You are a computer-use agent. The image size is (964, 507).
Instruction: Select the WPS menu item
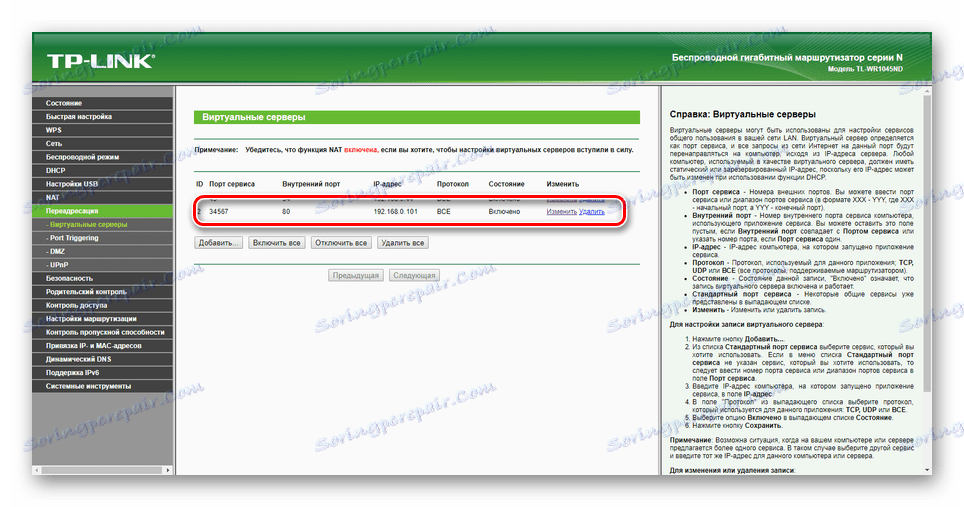click(103, 130)
